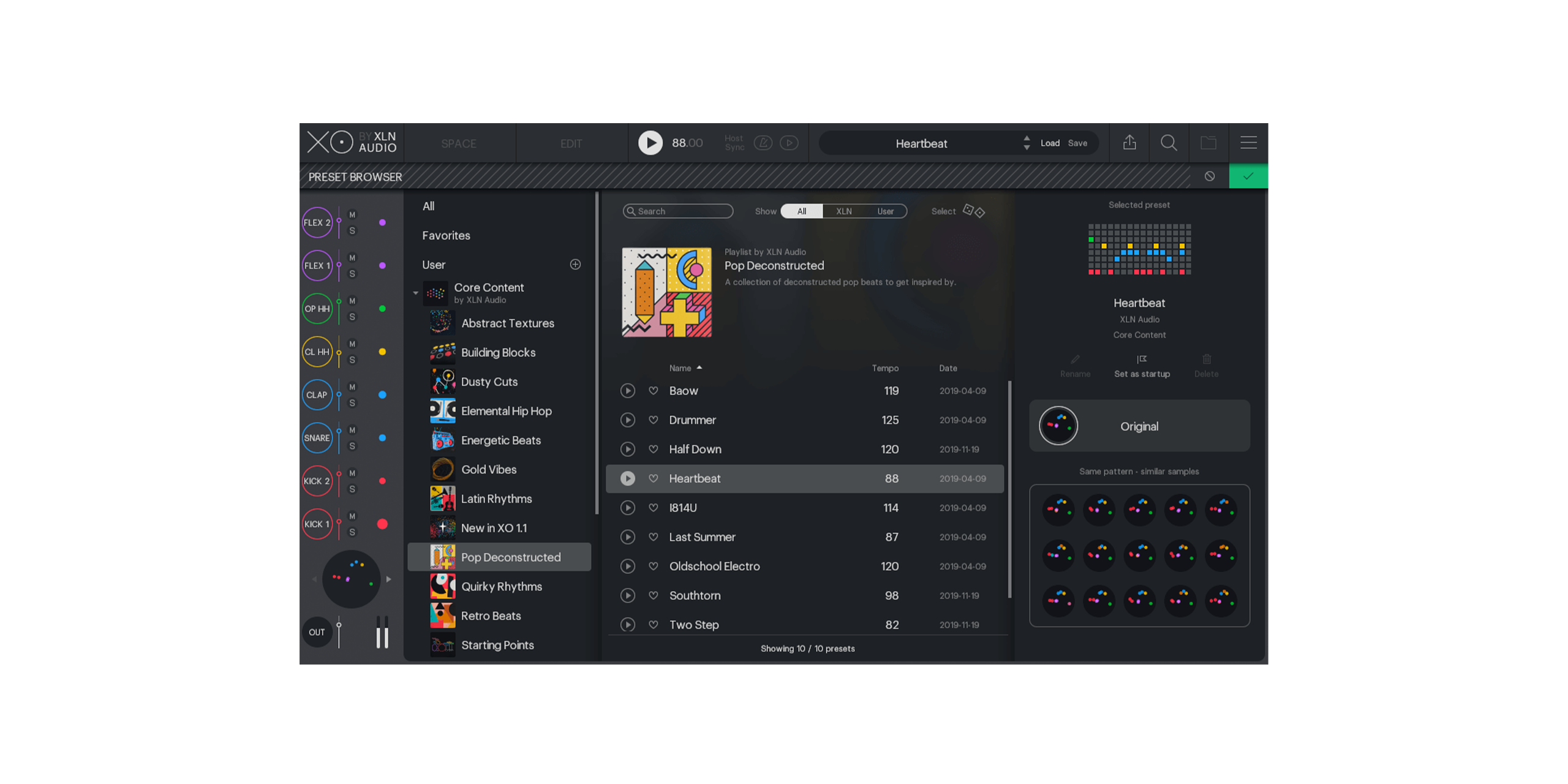Show only XLN presets
The width and height of the screenshot is (1568, 784).
(843, 211)
